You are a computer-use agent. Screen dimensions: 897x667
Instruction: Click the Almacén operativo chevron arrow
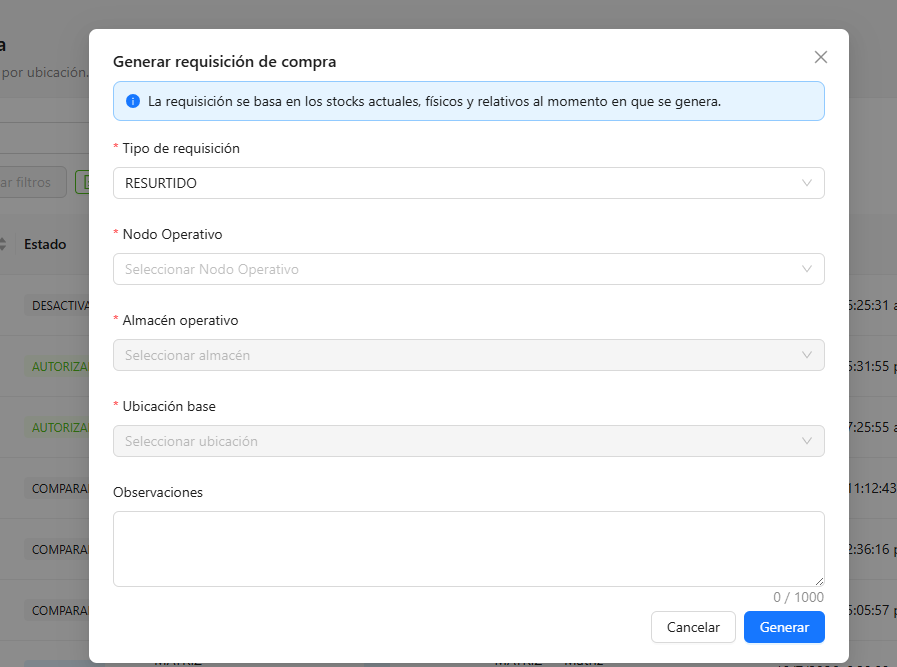(x=807, y=355)
